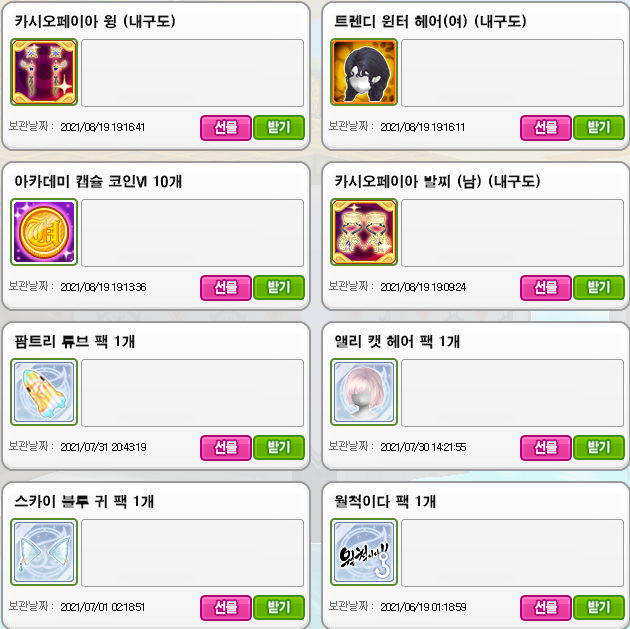Click the 아카데미 캡슐 코인 gold coin icon

pos(44,232)
